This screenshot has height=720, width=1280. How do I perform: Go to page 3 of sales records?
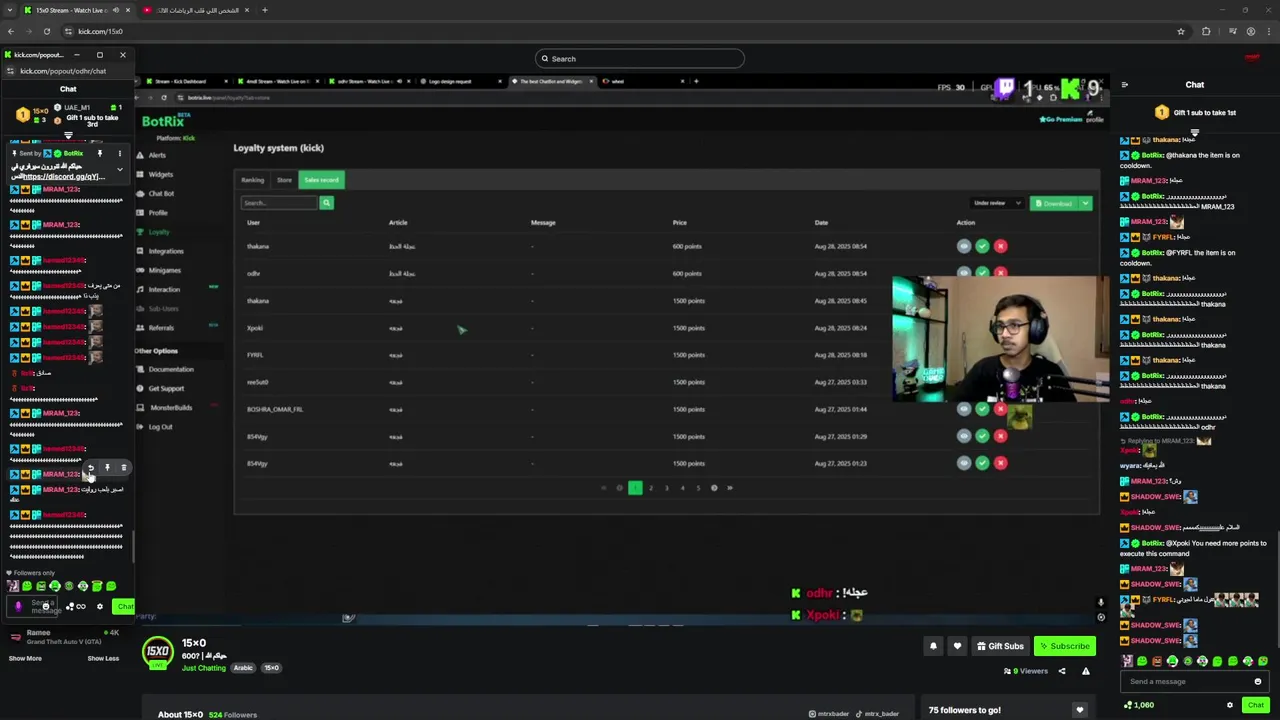pyautogui.click(x=667, y=488)
